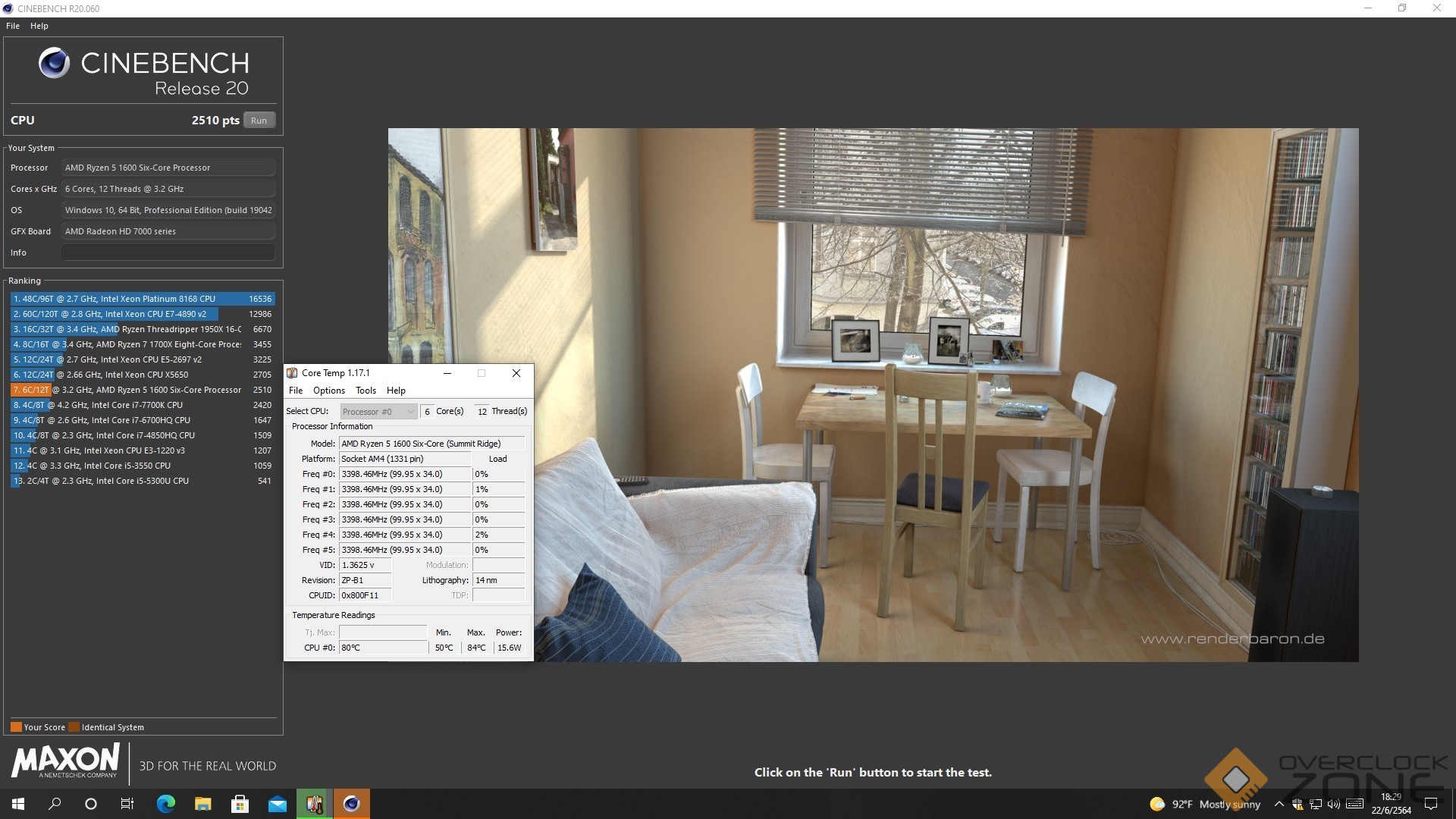
Task: Expand the Select CPU Processor #0 dropdown
Action: 378,412
